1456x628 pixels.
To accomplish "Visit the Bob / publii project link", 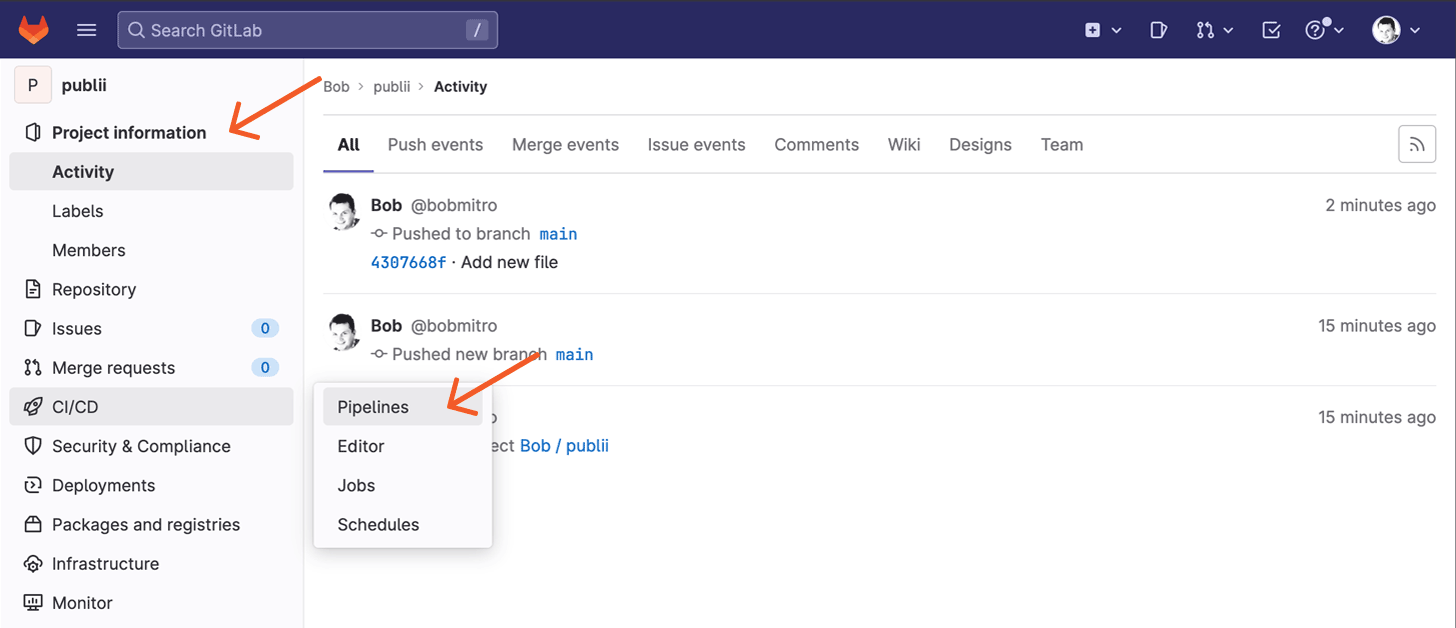I will [x=564, y=445].
